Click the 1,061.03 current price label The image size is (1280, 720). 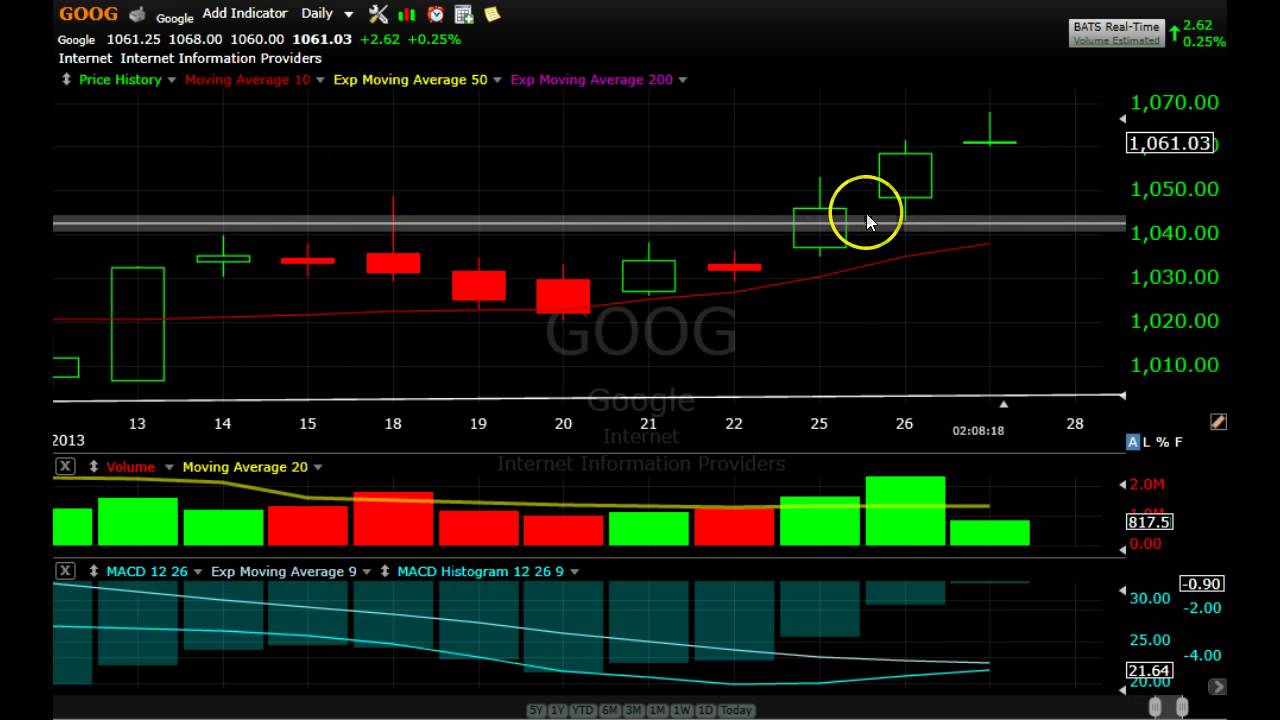(1170, 143)
